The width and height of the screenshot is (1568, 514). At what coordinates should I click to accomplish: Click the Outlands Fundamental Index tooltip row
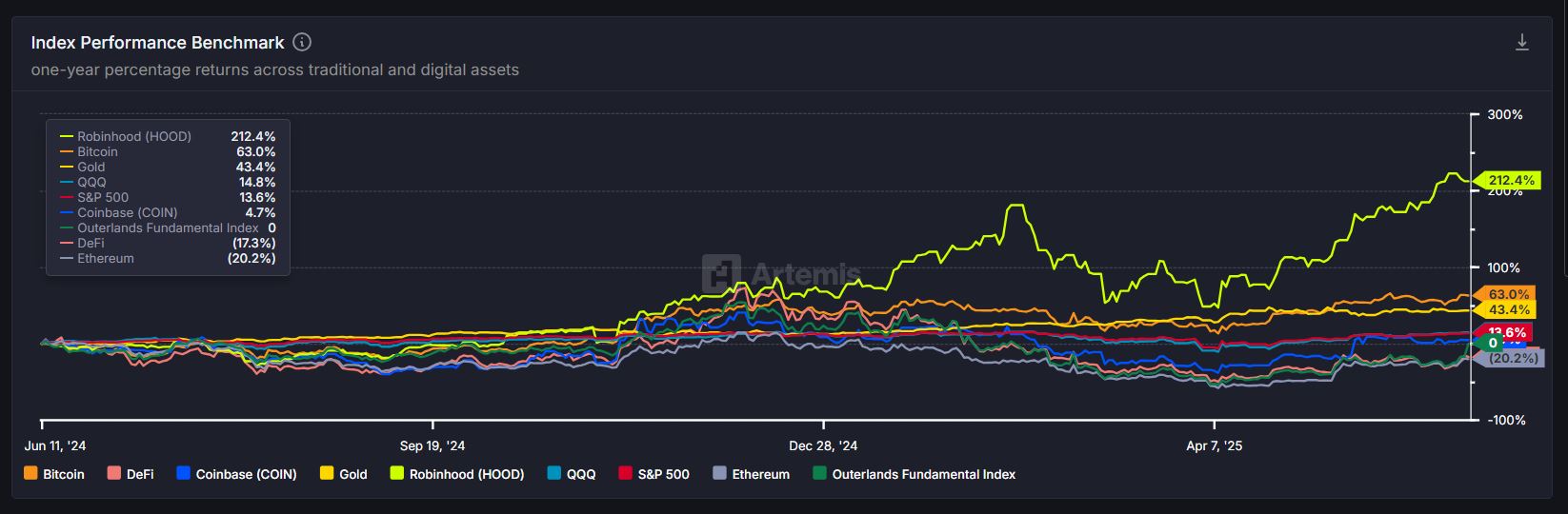click(x=168, y=227)
